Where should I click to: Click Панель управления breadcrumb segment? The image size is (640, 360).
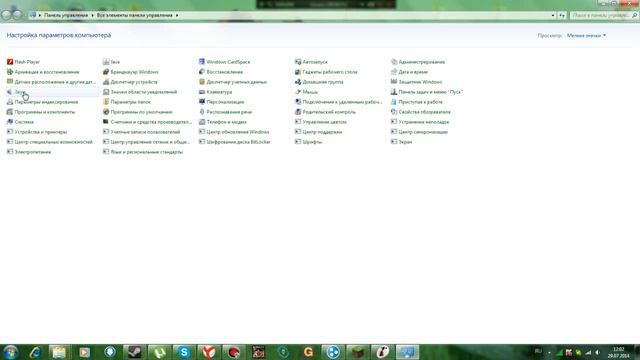pos(66,15)
